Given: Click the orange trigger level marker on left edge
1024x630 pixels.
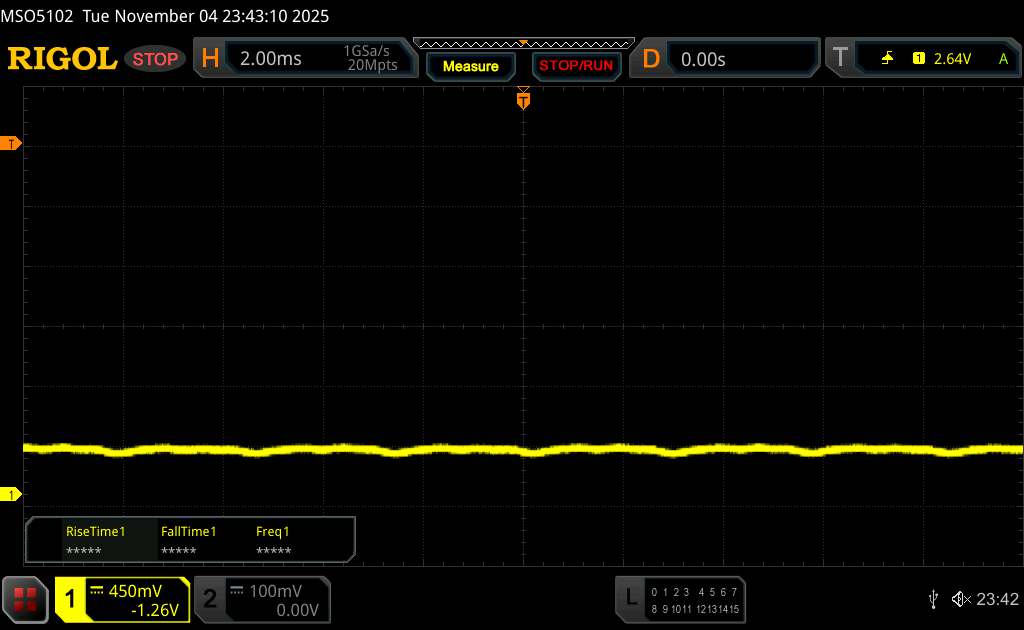Looking at the screenshot, I should [12, 144].
